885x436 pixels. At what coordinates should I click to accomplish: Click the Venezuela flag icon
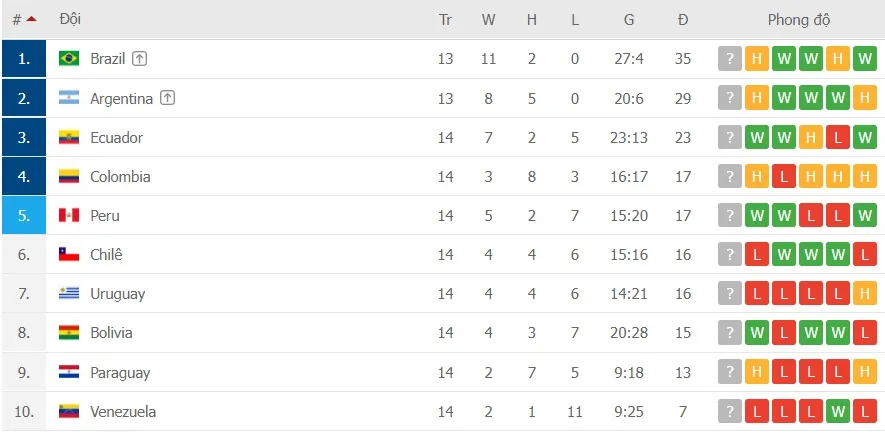(69, 411)
